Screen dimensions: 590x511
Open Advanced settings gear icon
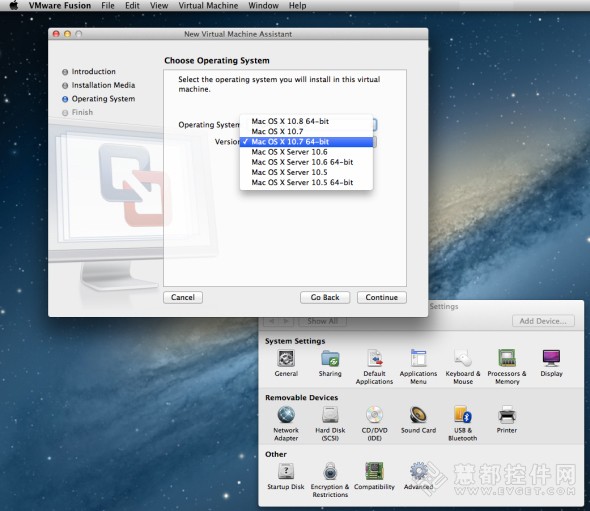tap(418, 471)
